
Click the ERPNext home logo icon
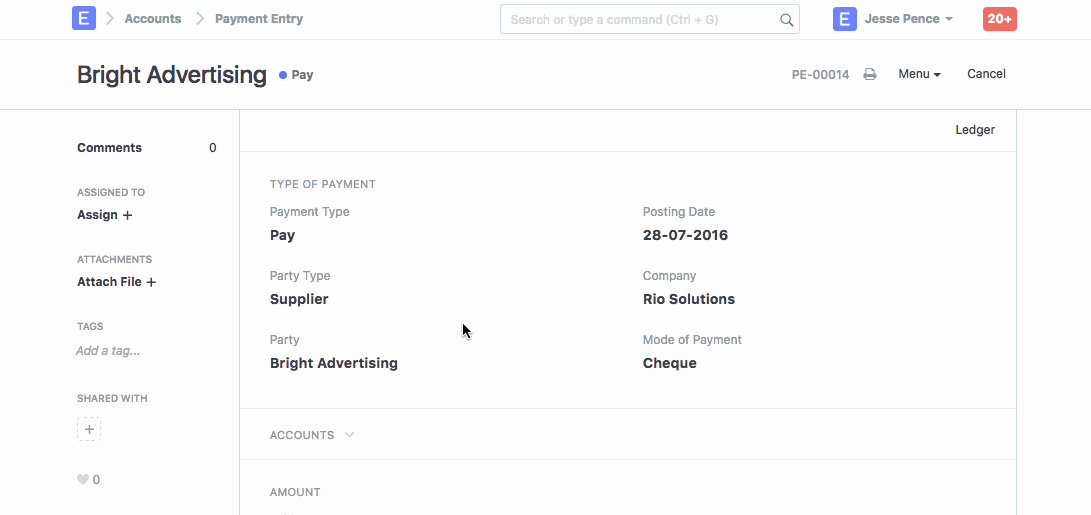point(84,19)
